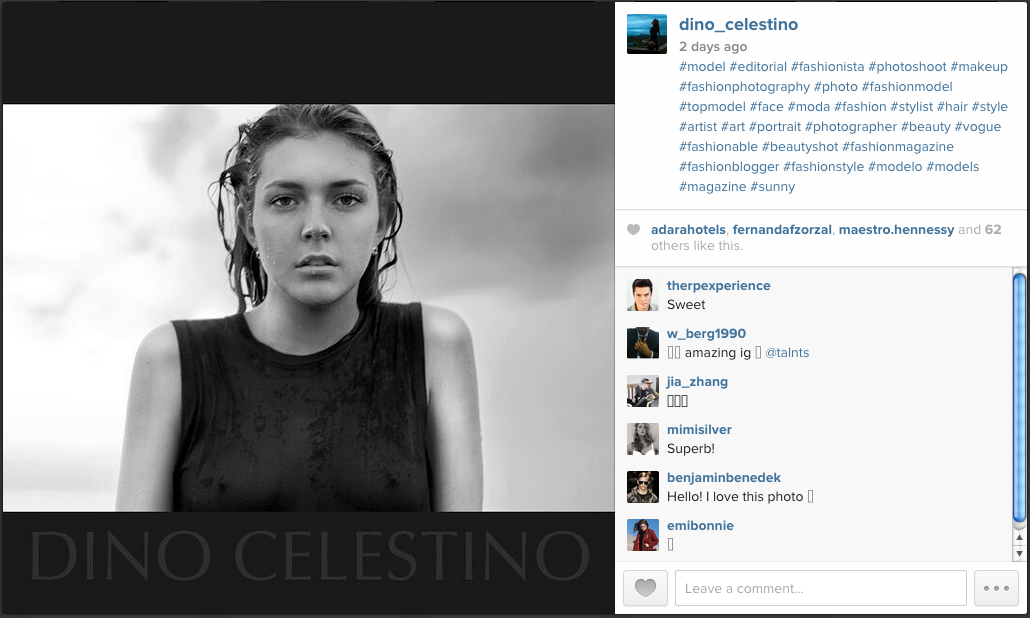
Task: Click the Leave a comment input field
Action: click(x=820, y=588)
